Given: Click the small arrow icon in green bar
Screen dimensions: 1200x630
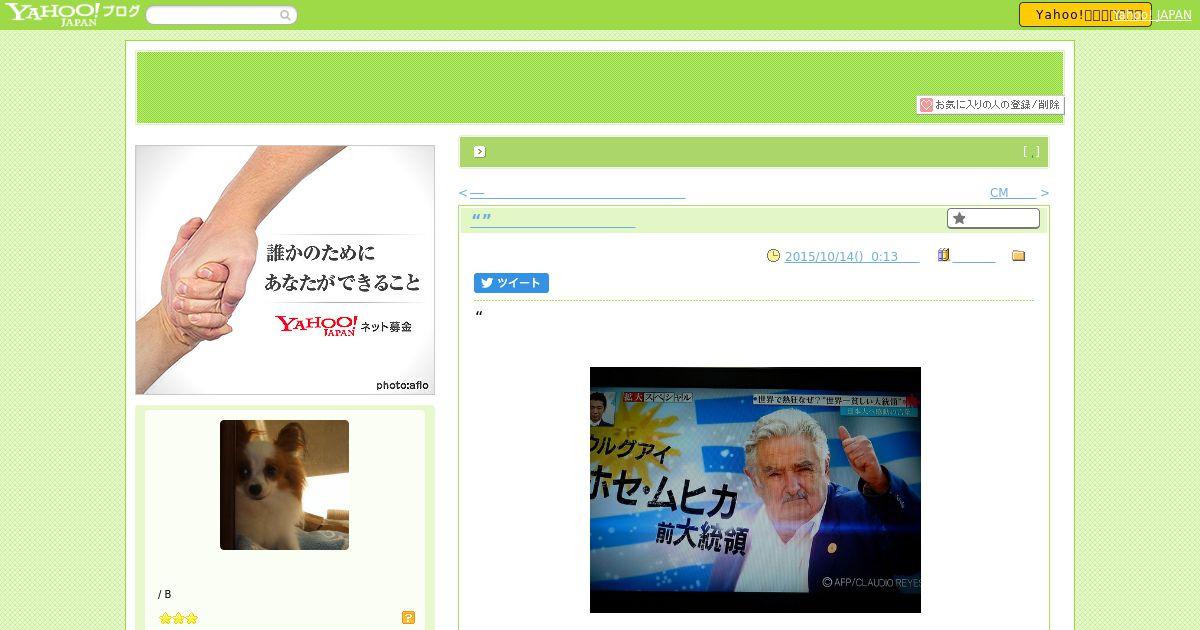Looking at the screenshot, I should pyautogui.click(x=480, y=152).
